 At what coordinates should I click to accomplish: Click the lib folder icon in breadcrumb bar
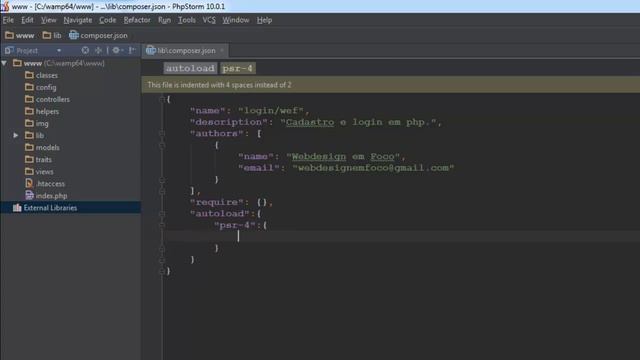(47, 36)
